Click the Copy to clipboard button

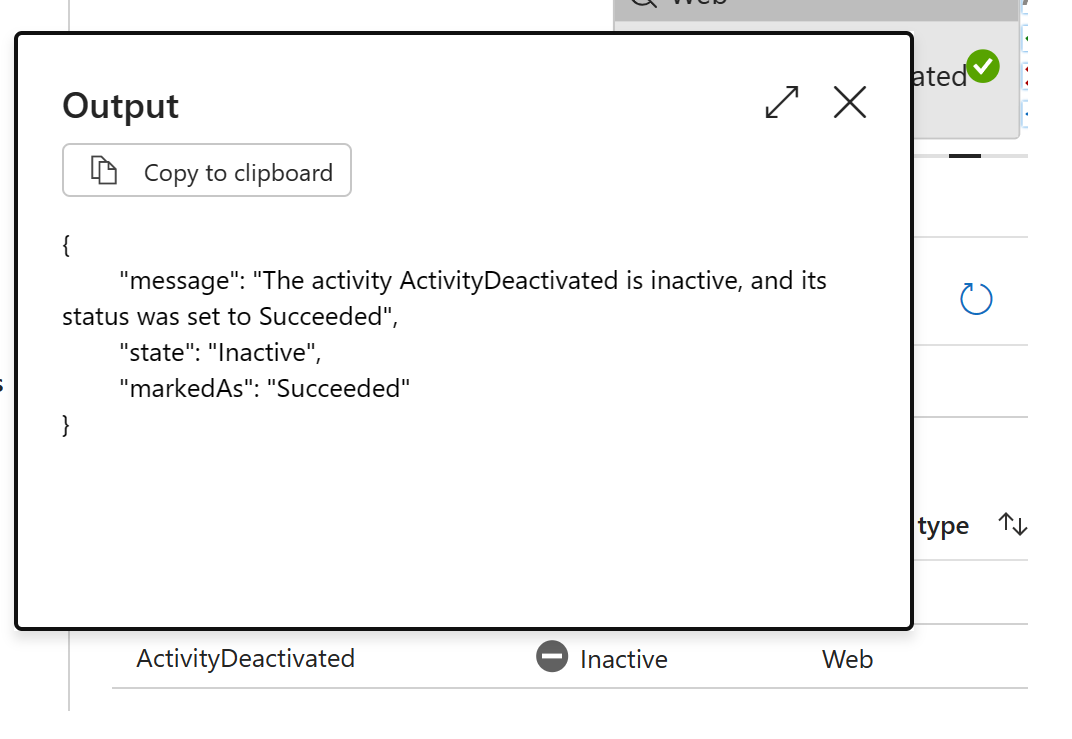tap(206, 170)
